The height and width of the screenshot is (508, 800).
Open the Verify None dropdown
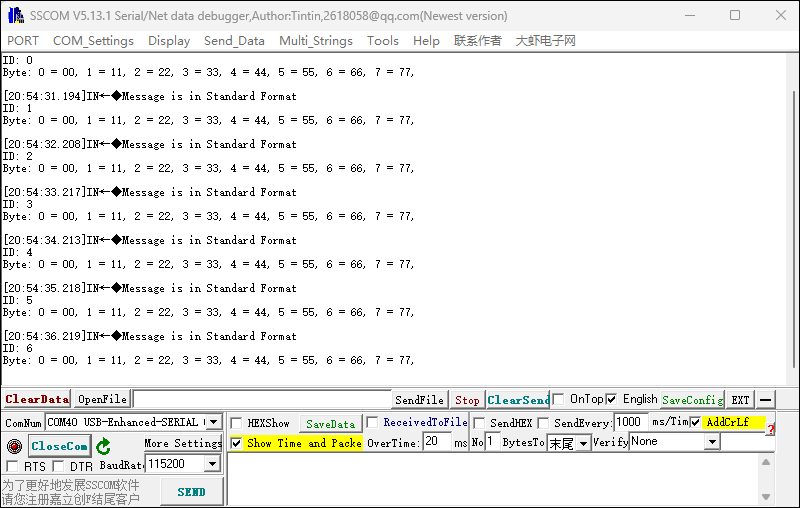coord(712,441)
